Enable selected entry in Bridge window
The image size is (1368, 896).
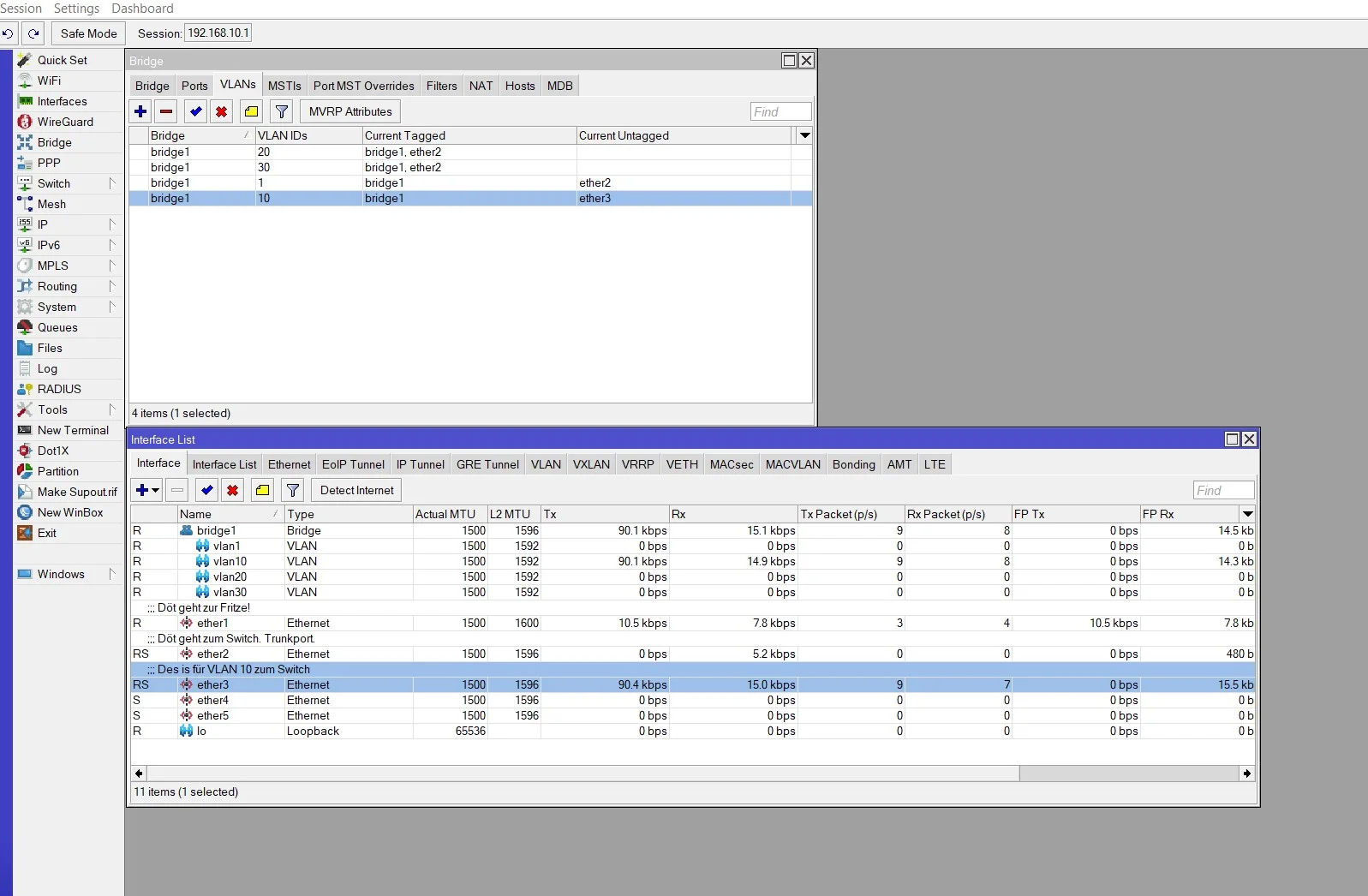click(196, 111)
